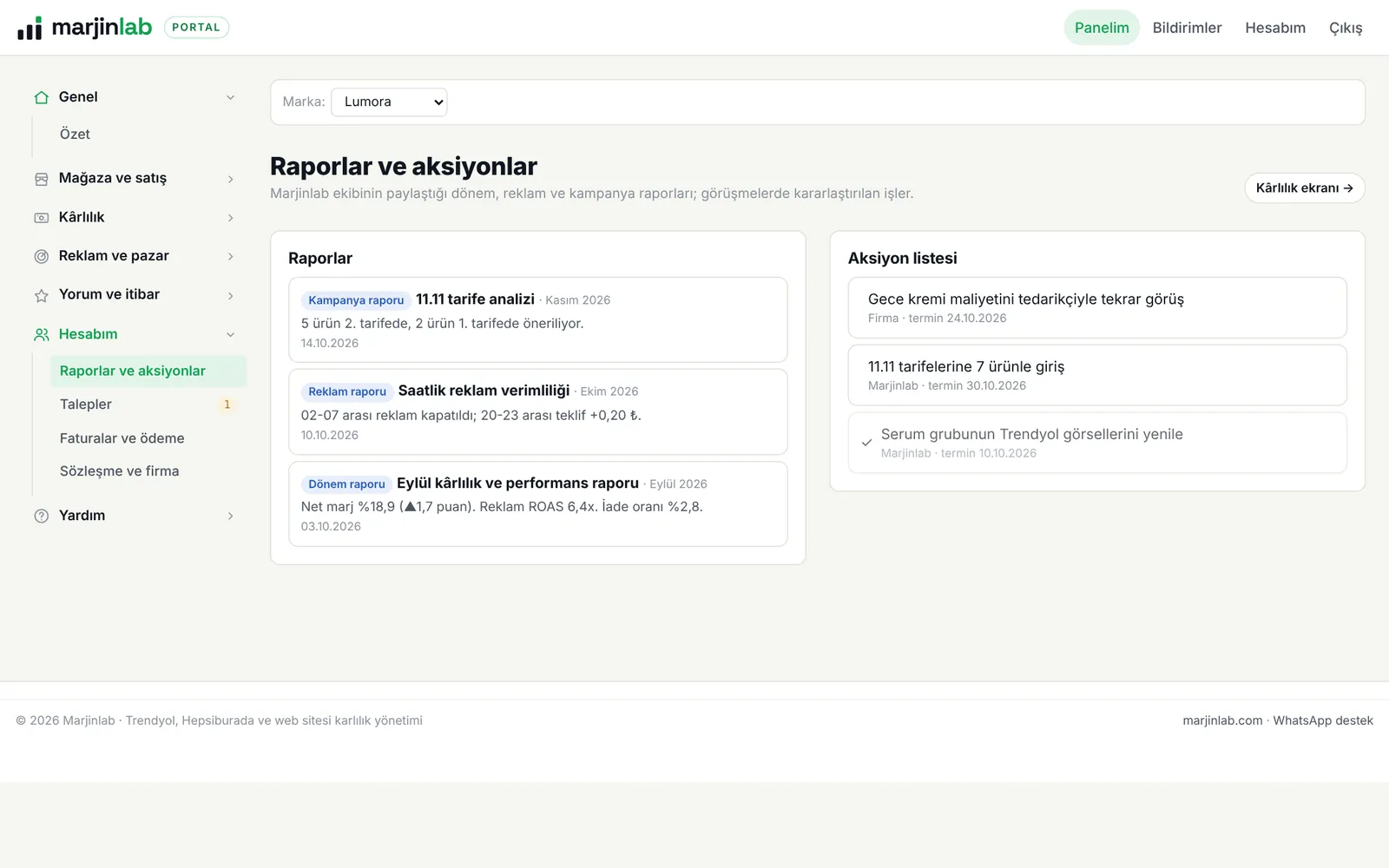Go to Bildirimler in top navigation
This screenshot has height=868, width=1389.
(1187, 28)
